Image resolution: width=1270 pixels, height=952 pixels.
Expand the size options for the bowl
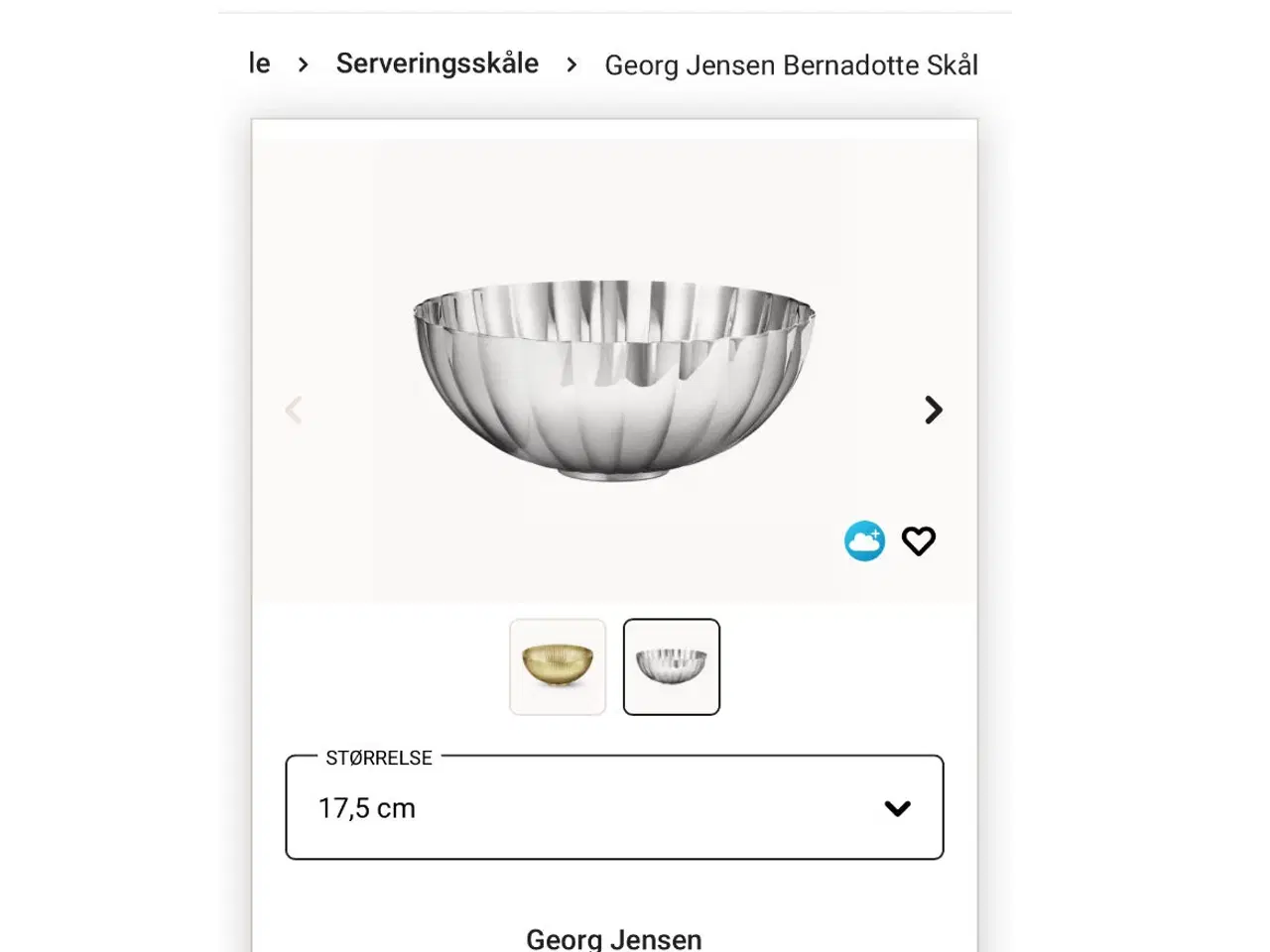coord(614,807)
